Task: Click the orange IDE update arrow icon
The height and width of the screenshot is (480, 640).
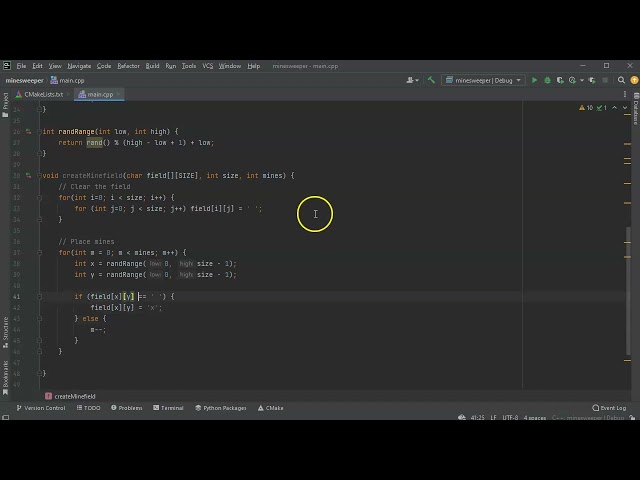Action: click(x=634, y=80)
